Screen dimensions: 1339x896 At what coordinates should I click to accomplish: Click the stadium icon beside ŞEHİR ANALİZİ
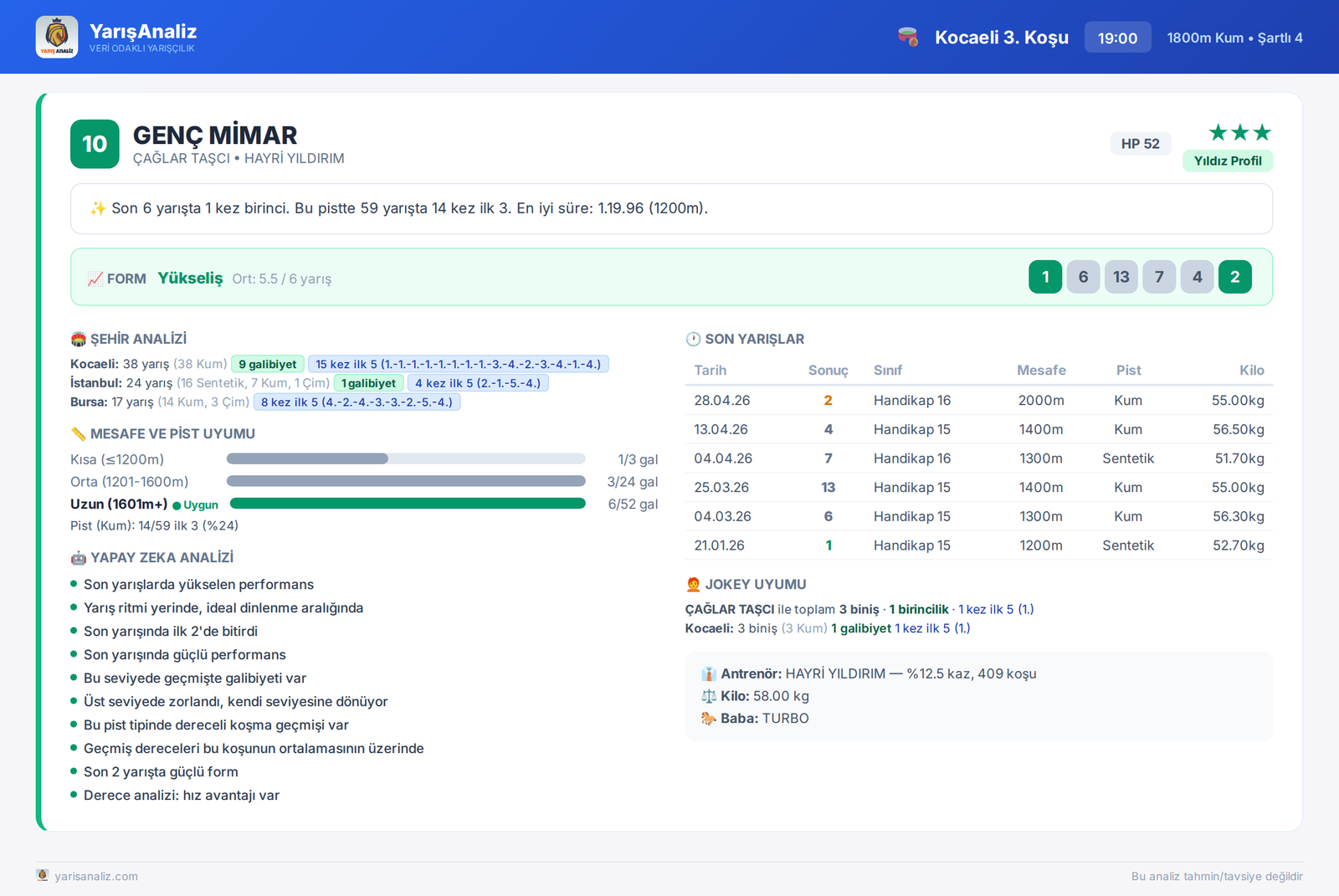click(79, 339)
